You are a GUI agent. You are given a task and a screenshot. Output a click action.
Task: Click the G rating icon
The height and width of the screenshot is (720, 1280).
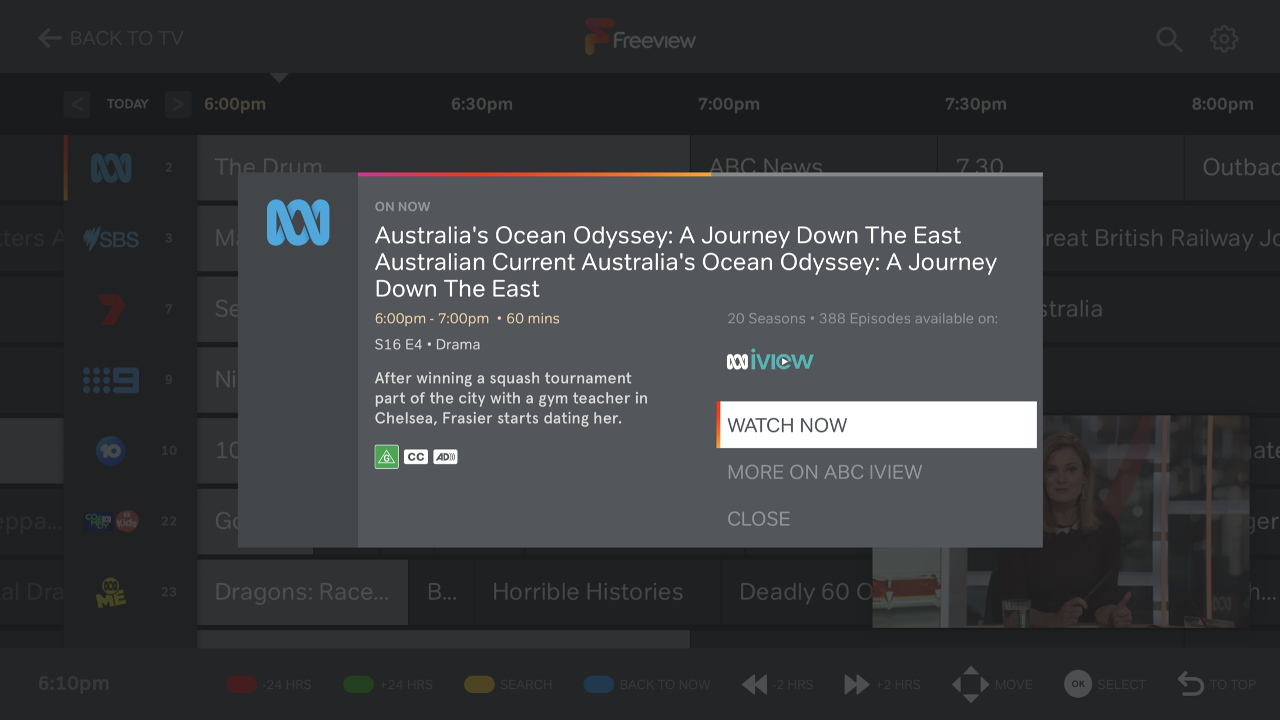386,457
